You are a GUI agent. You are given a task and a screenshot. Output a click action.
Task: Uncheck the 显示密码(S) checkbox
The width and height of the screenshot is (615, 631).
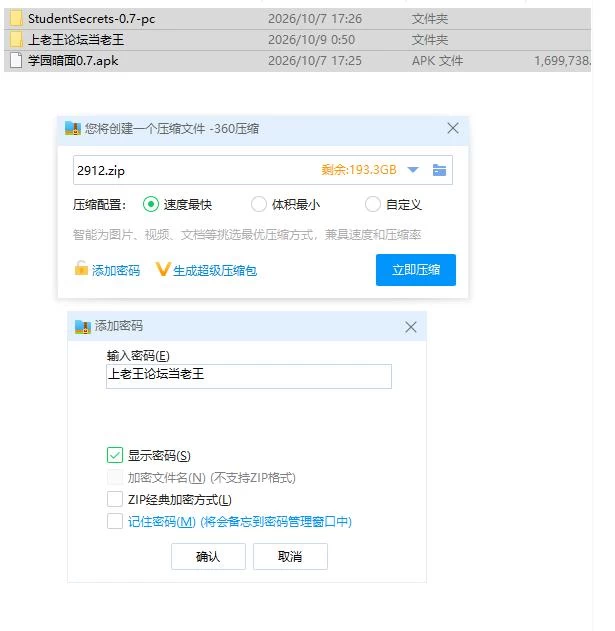point(115,455)
